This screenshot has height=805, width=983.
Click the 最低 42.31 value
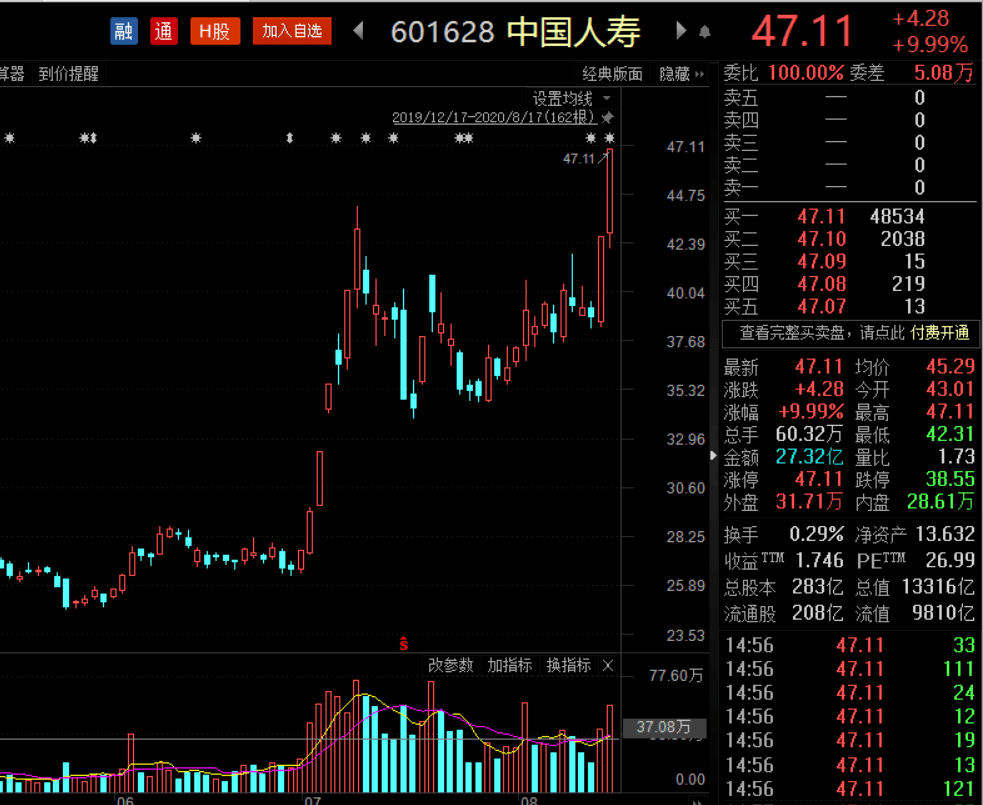(950, 434)
